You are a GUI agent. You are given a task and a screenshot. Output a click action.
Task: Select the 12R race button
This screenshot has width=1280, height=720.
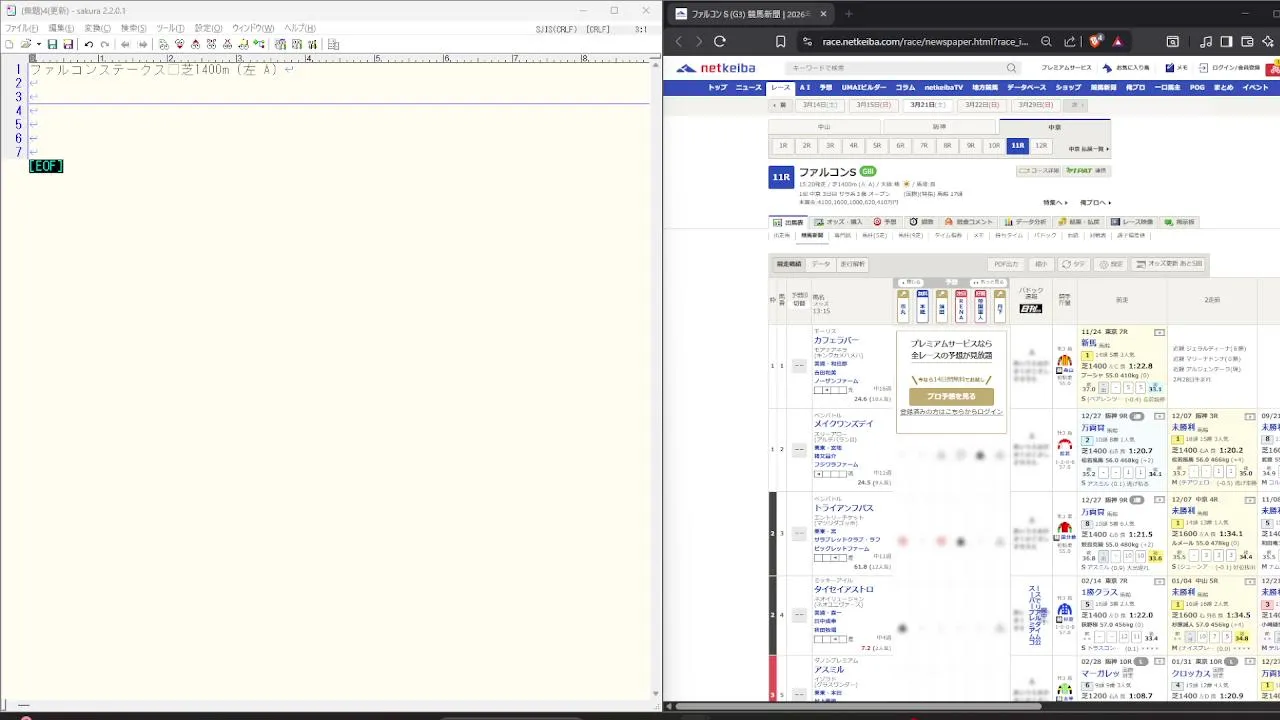1041,146
